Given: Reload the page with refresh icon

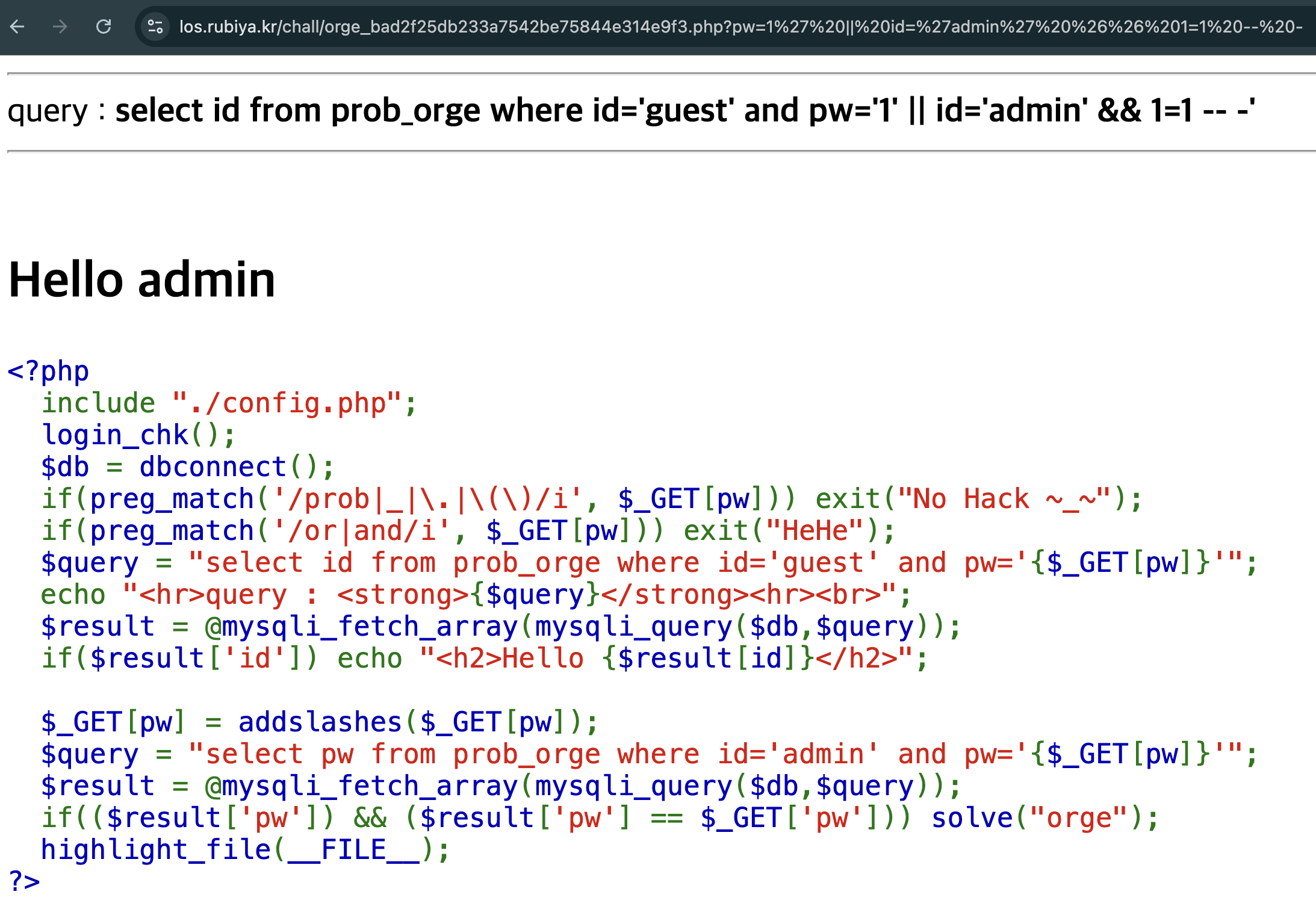Looking at the screenshot, I should [x=104, y=26].
